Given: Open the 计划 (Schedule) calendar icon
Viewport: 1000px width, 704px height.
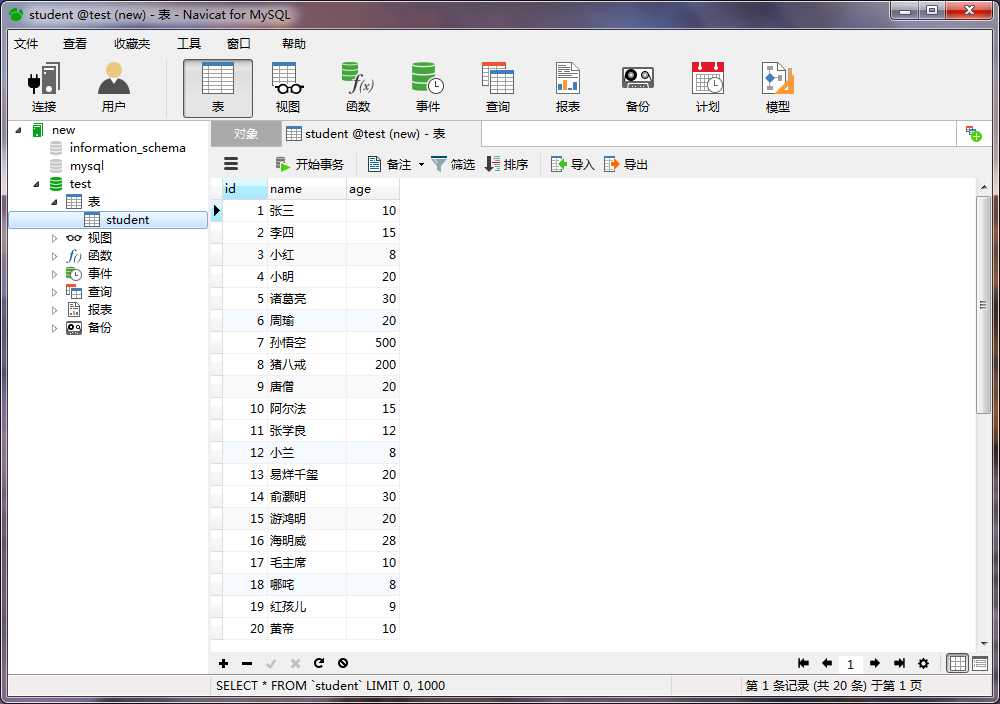Looking at the screenshot, I should (x=707, y=88).
